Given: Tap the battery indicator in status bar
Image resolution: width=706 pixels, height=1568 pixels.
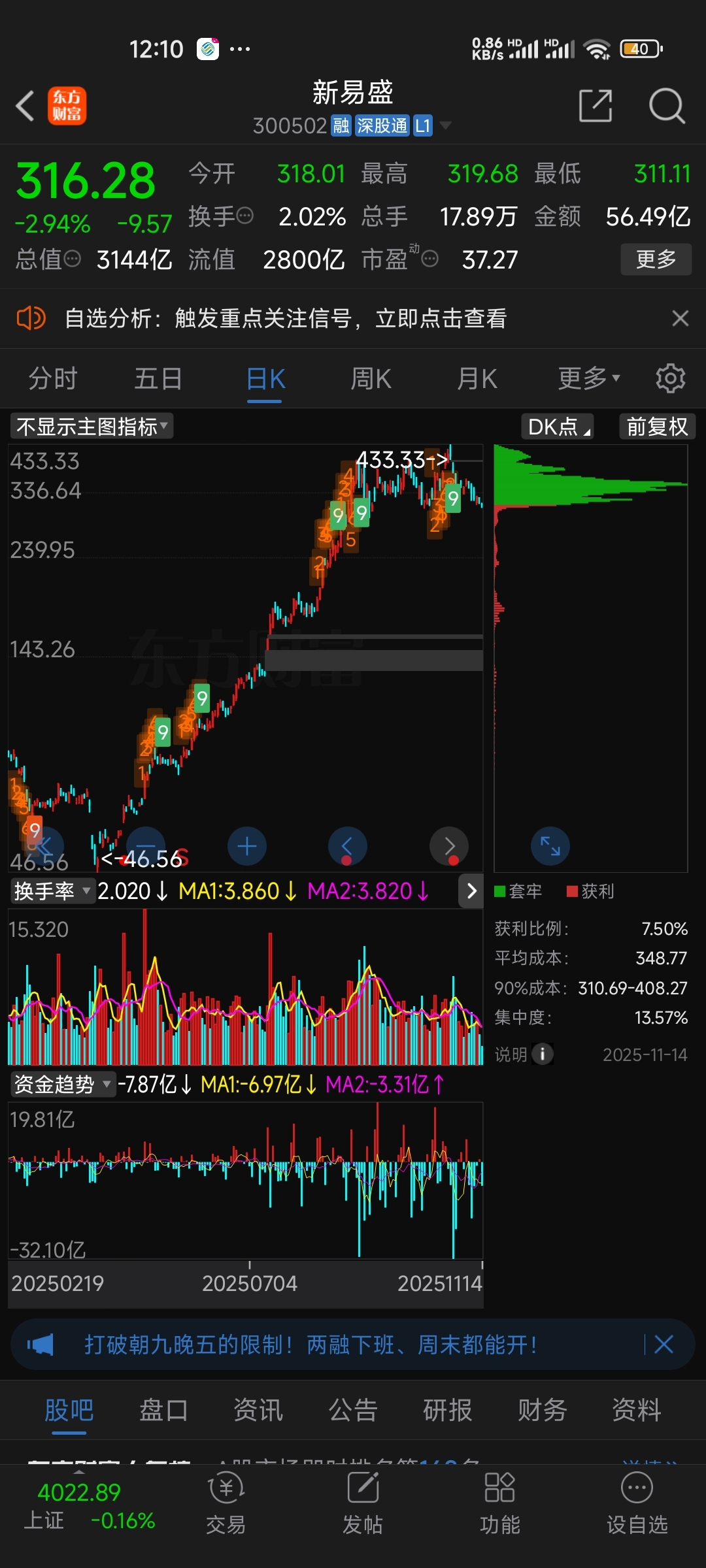Looking at the screenshot, I should (x=642, y=49).
